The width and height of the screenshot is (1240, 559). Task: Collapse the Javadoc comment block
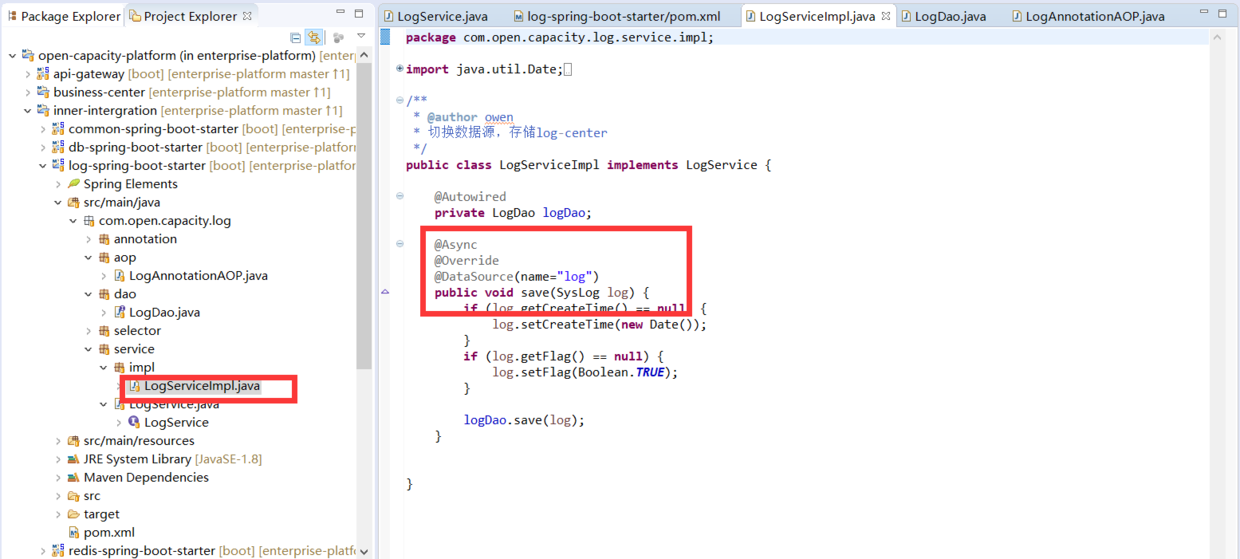point(399,100)
